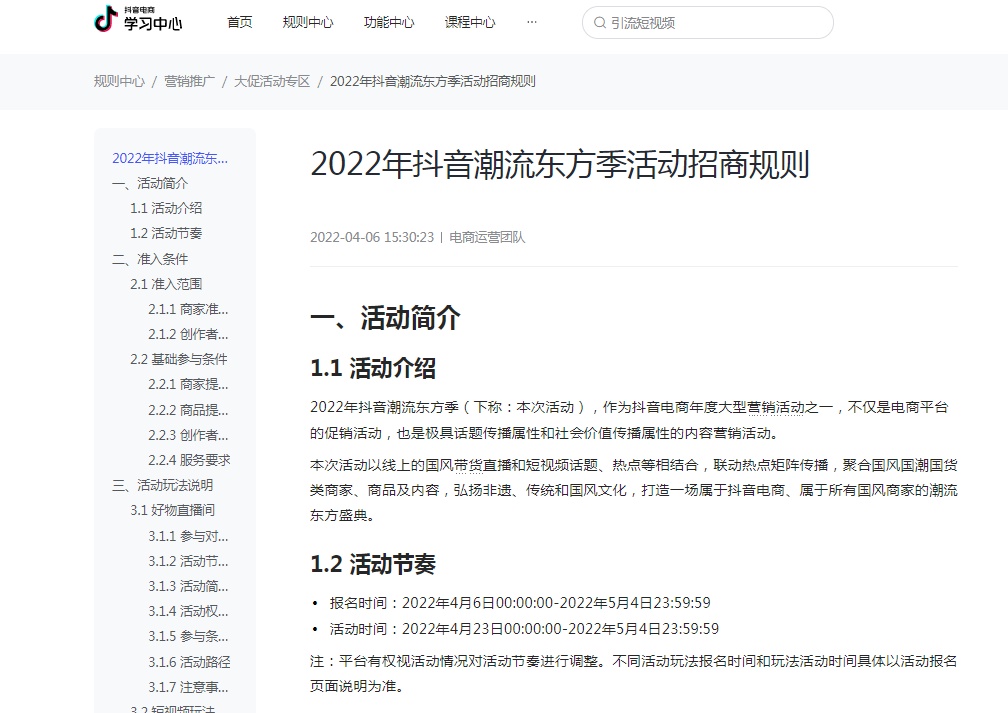Go to 功能中心 in top navigation
Viewport: 1008px width, 713px height.
389,23
